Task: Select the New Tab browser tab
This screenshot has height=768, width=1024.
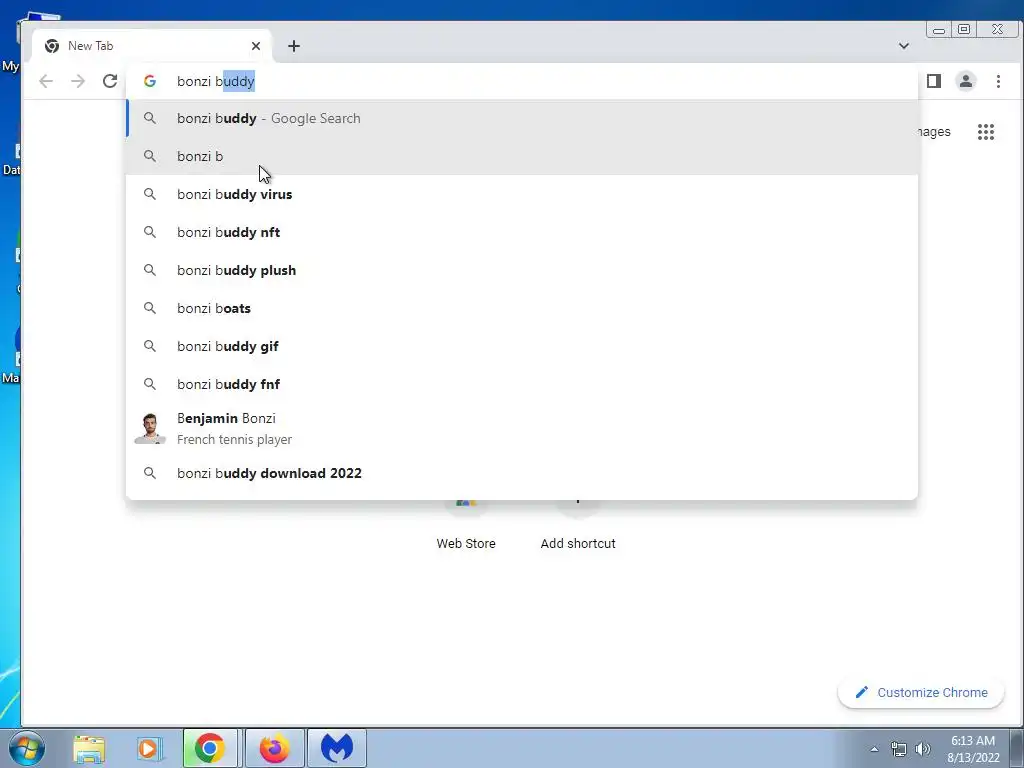Action: click(x=152, y=46)
